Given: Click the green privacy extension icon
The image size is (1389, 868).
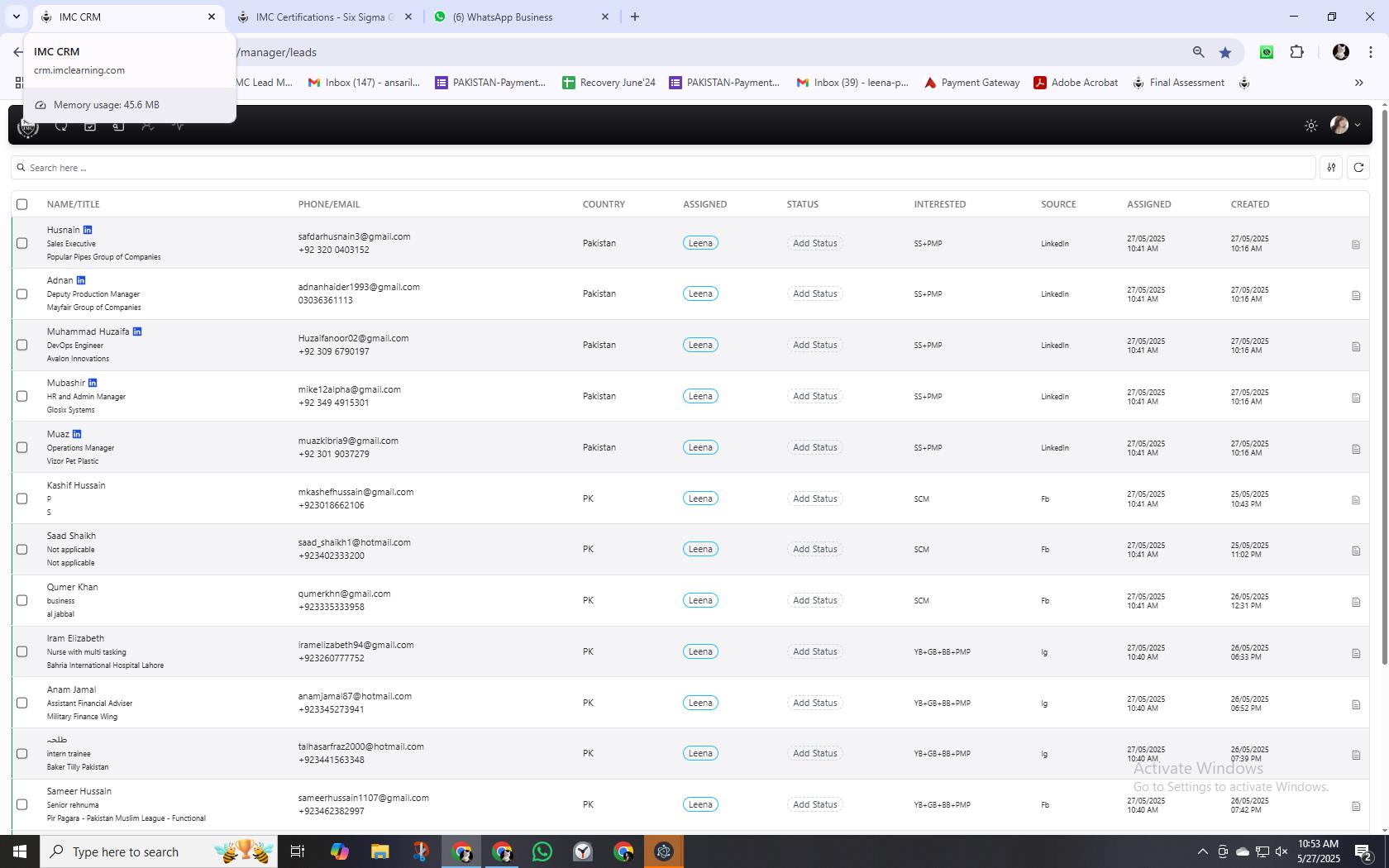Looking at the screenshot, I should point(1266,52).
